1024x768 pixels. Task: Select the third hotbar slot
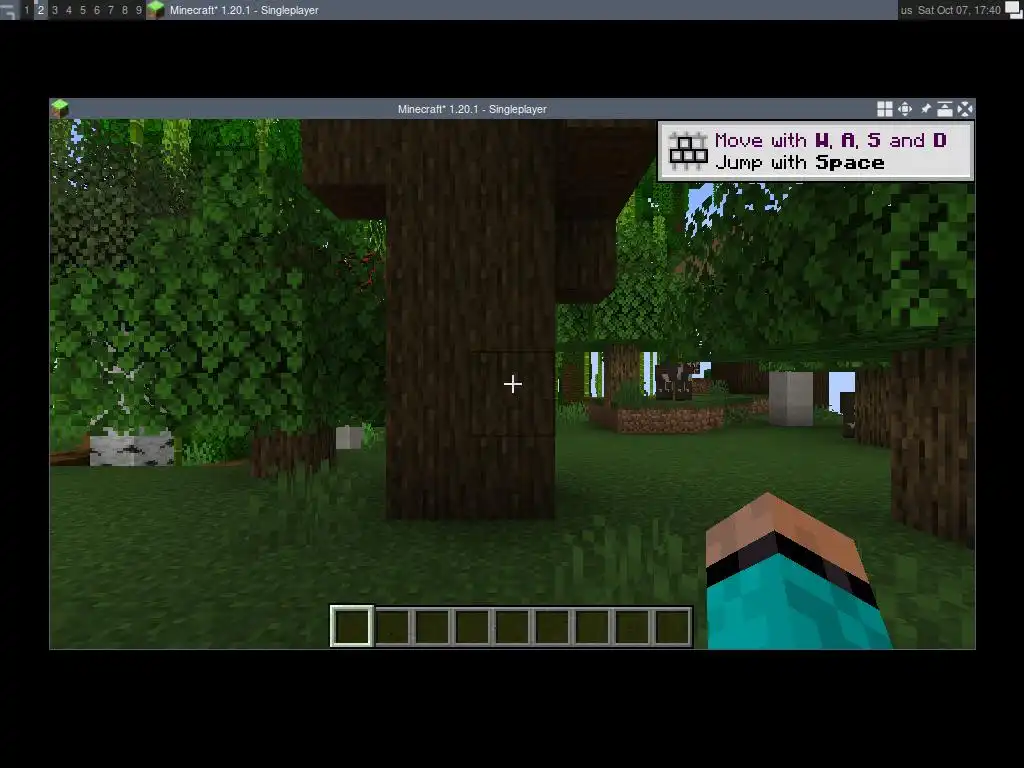click(x=432, y=626)
